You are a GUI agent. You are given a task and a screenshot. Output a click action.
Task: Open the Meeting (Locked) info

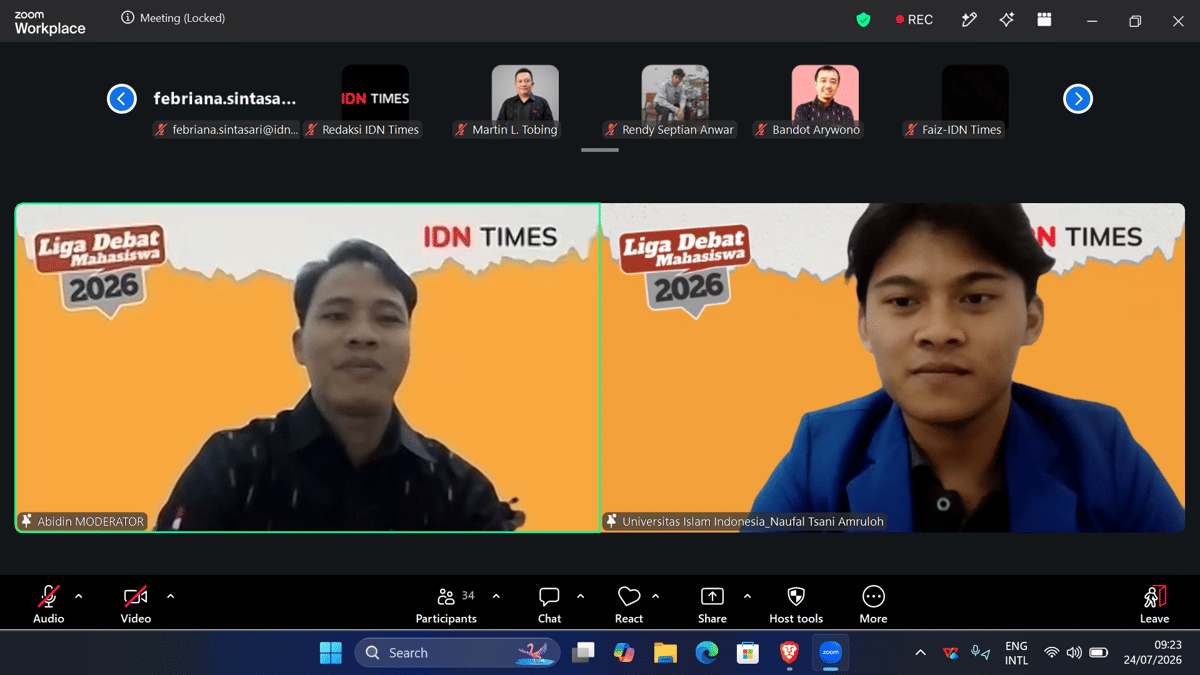173,18
